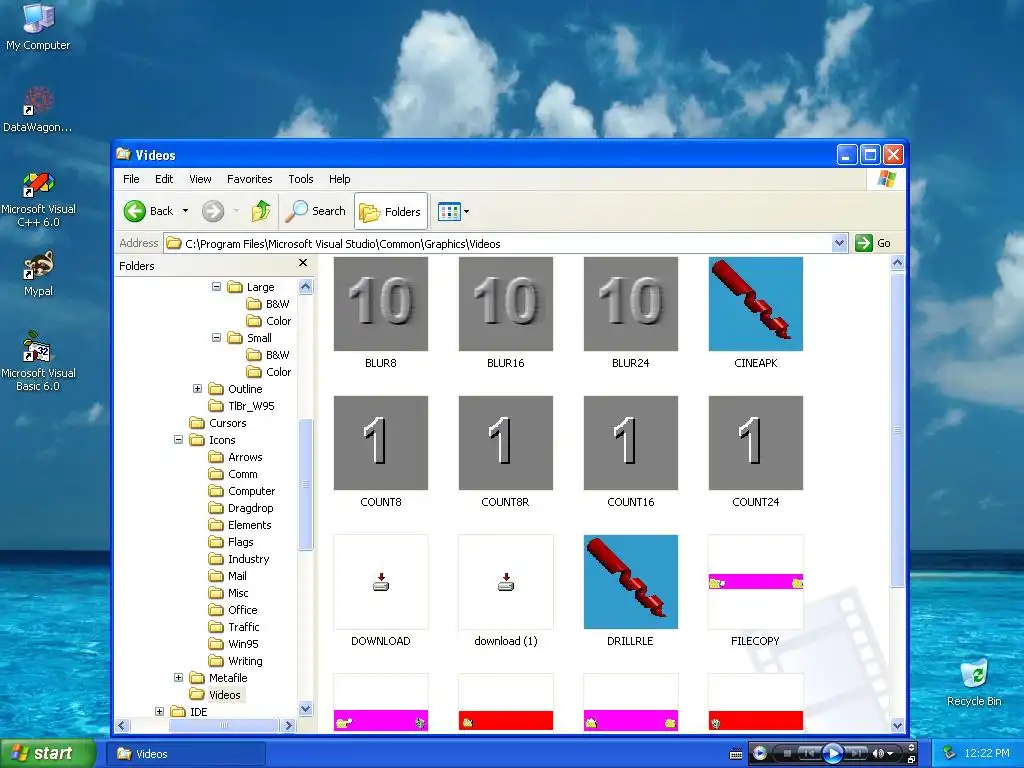This screenshot has width=1024, height=768.
Task: Click taskbar media player stop button
Action: 787,754
